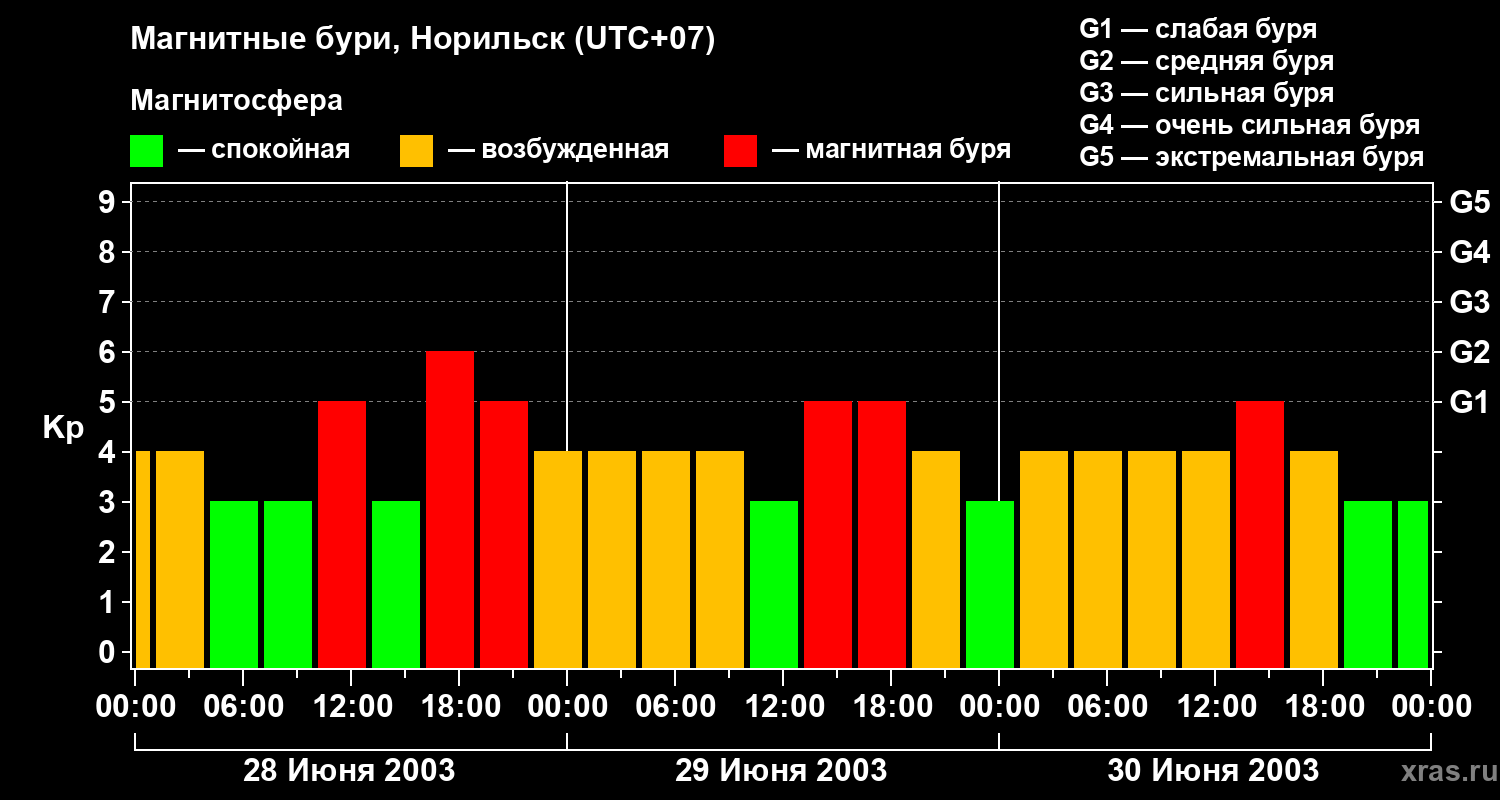Click the '30 Июня 2003' date label
The height and width of the screenshot is (800, 1500).
coord(1213,771)
